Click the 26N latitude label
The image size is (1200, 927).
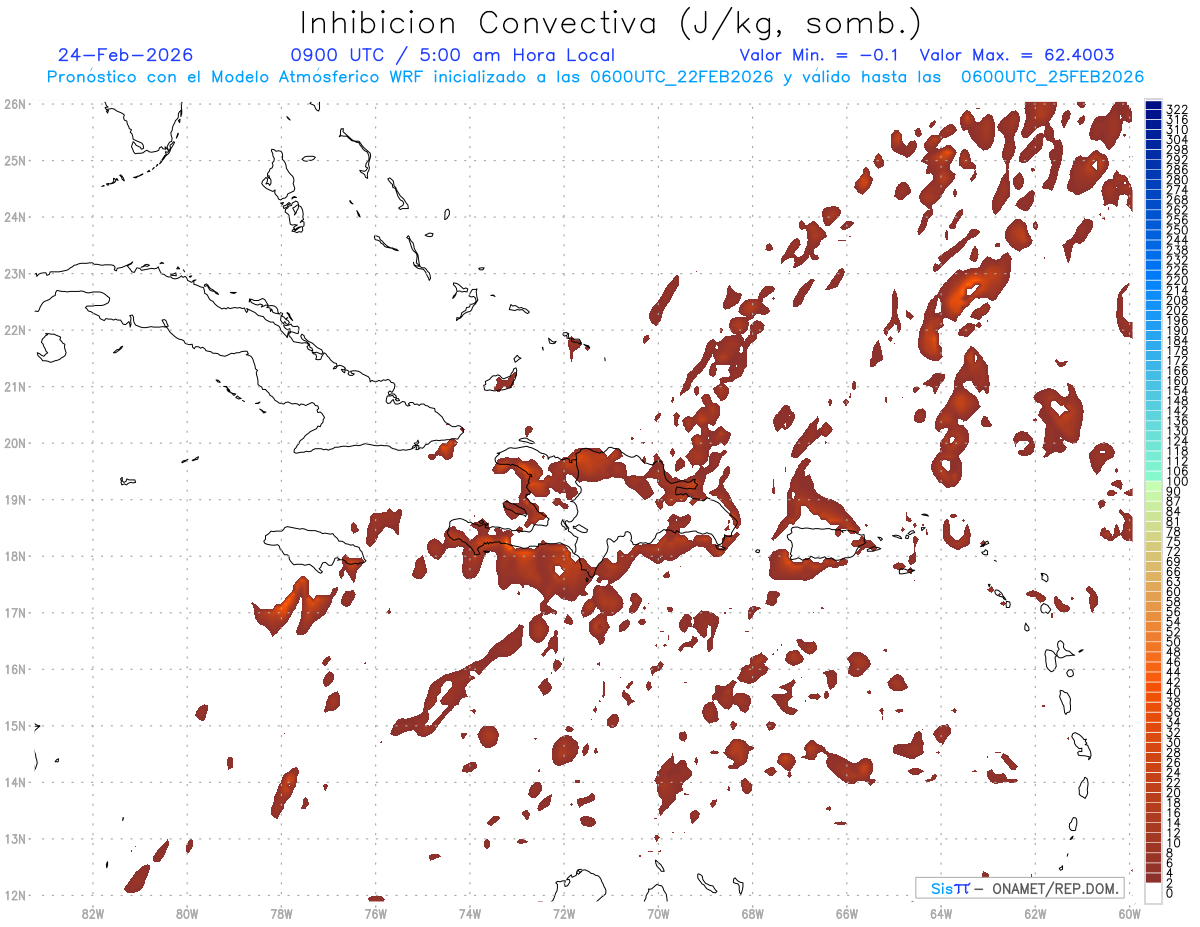coord(15,103)
